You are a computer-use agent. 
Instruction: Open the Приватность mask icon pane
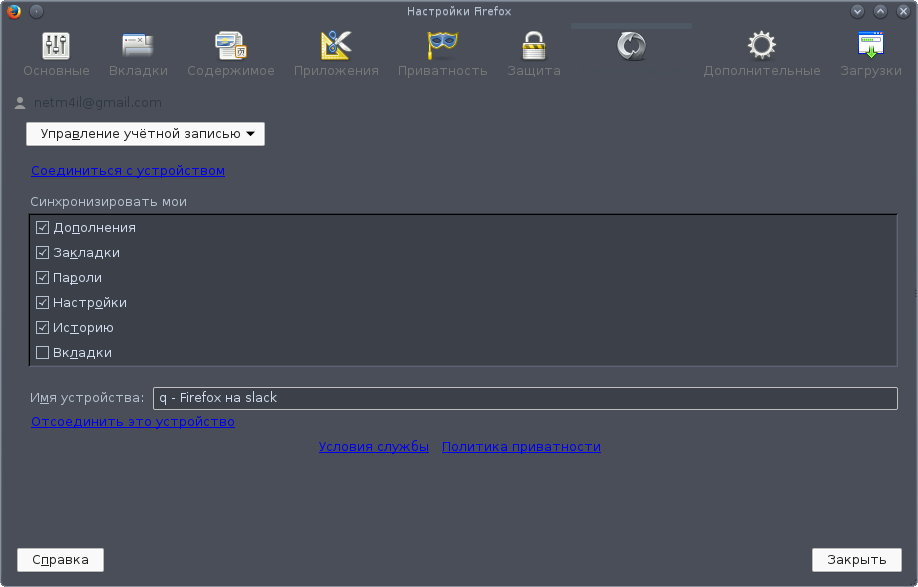[443, 54]
